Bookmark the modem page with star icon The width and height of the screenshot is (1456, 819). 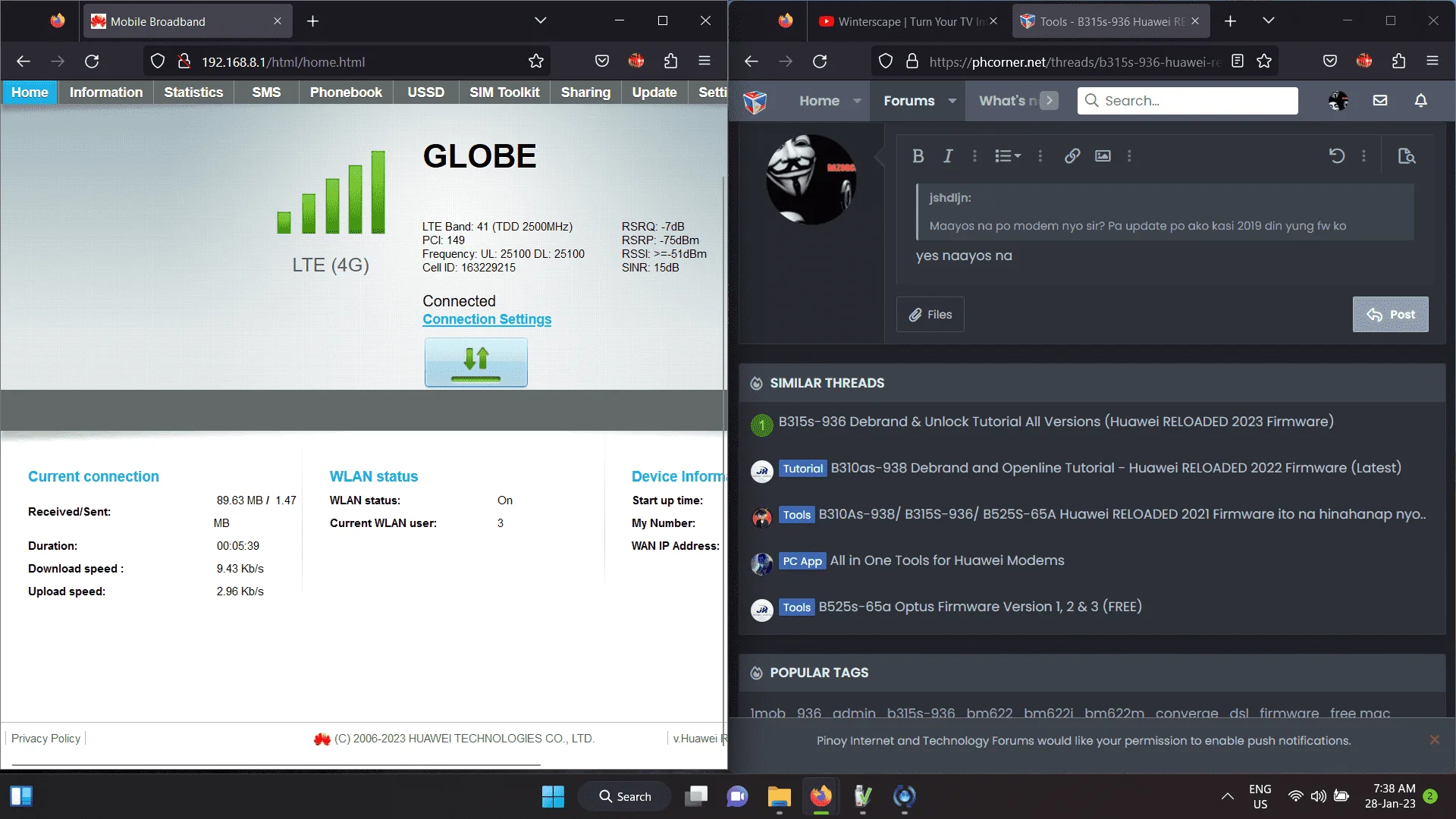(536, 61)
